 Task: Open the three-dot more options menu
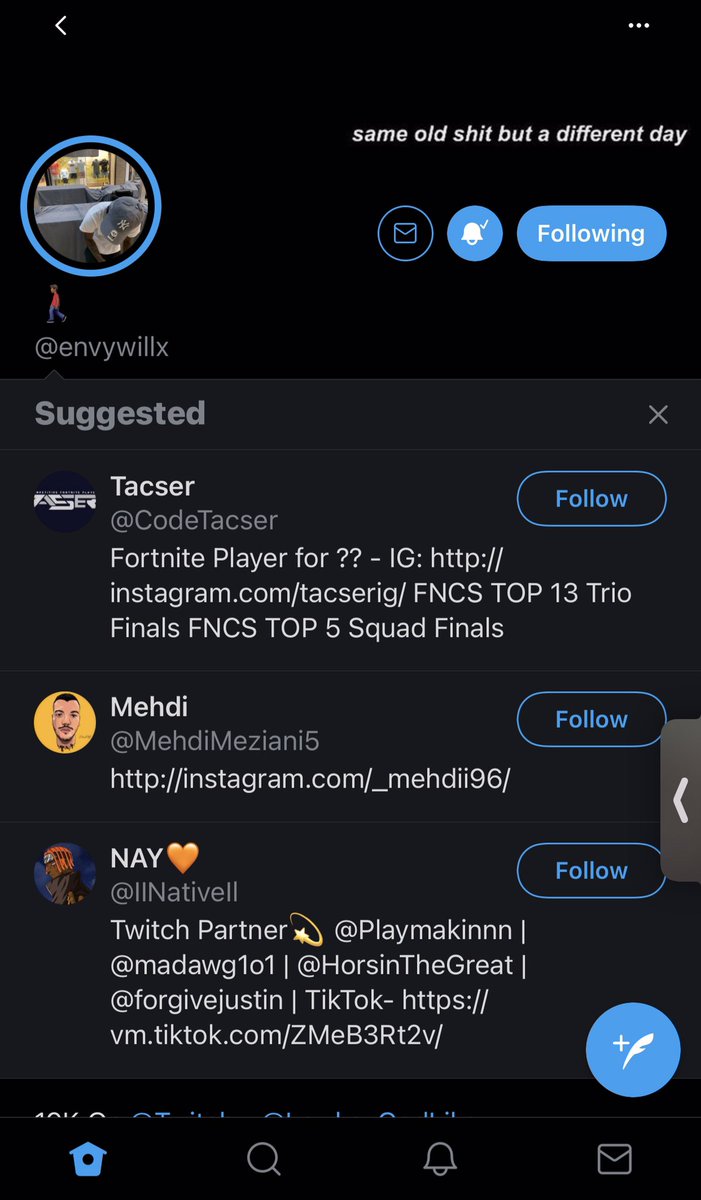638,26
